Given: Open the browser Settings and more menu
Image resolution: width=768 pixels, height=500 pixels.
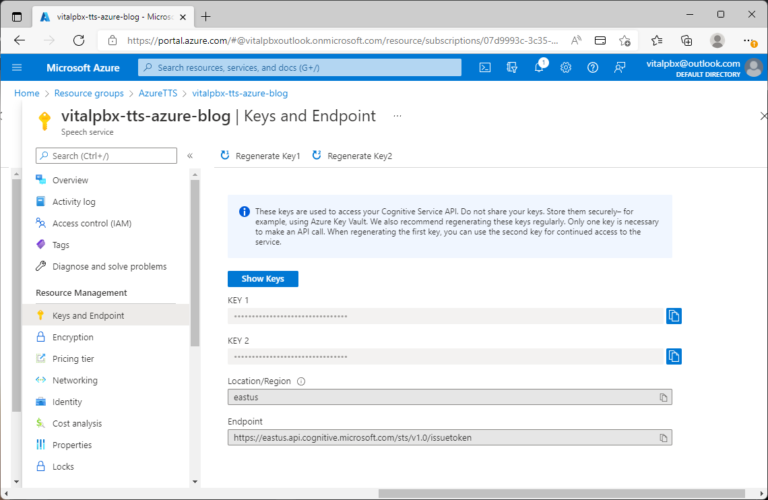Looking at the screenshot, I should (x=748, y=41).
